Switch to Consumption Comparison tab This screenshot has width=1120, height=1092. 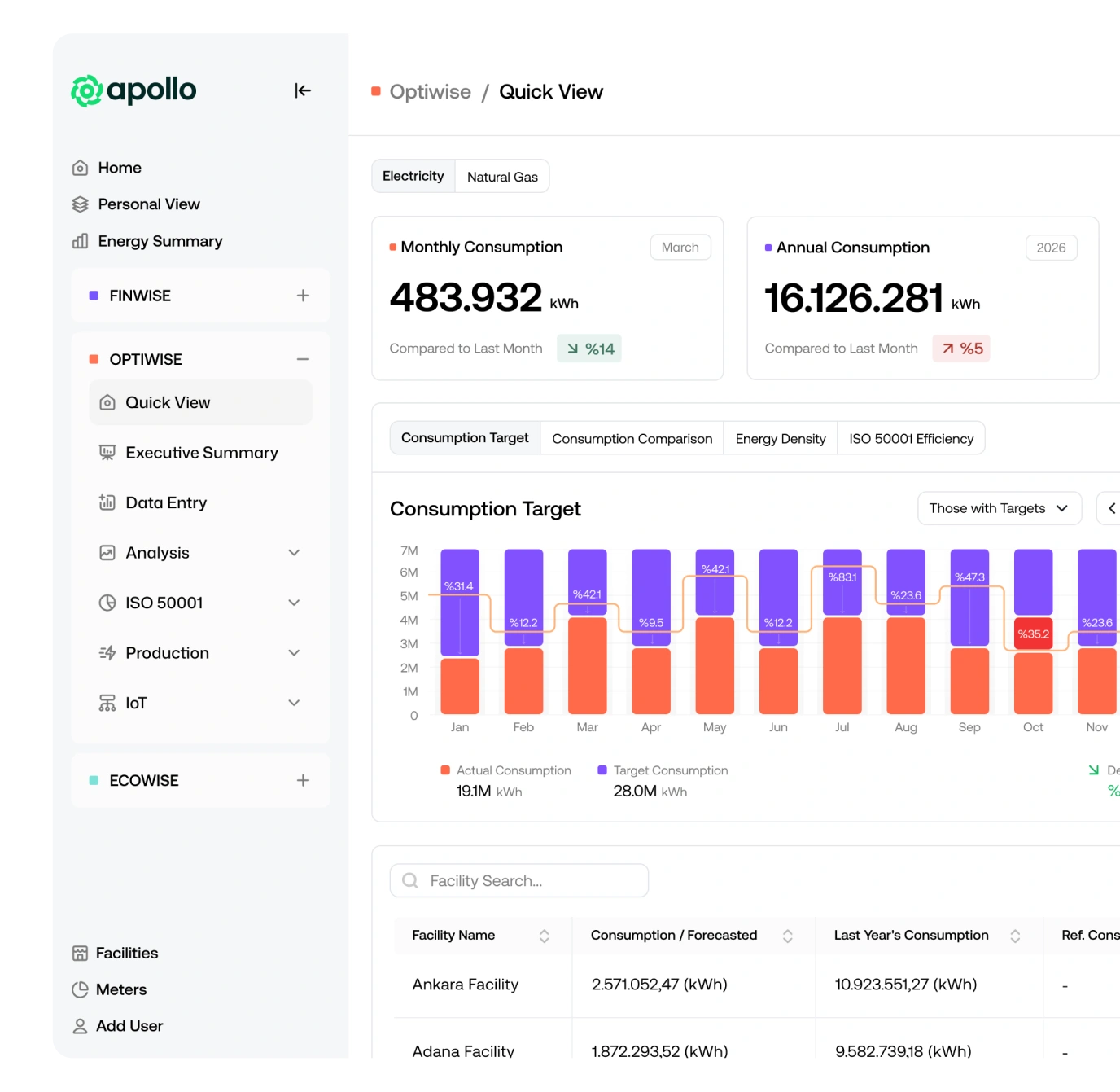click(632, 438)
